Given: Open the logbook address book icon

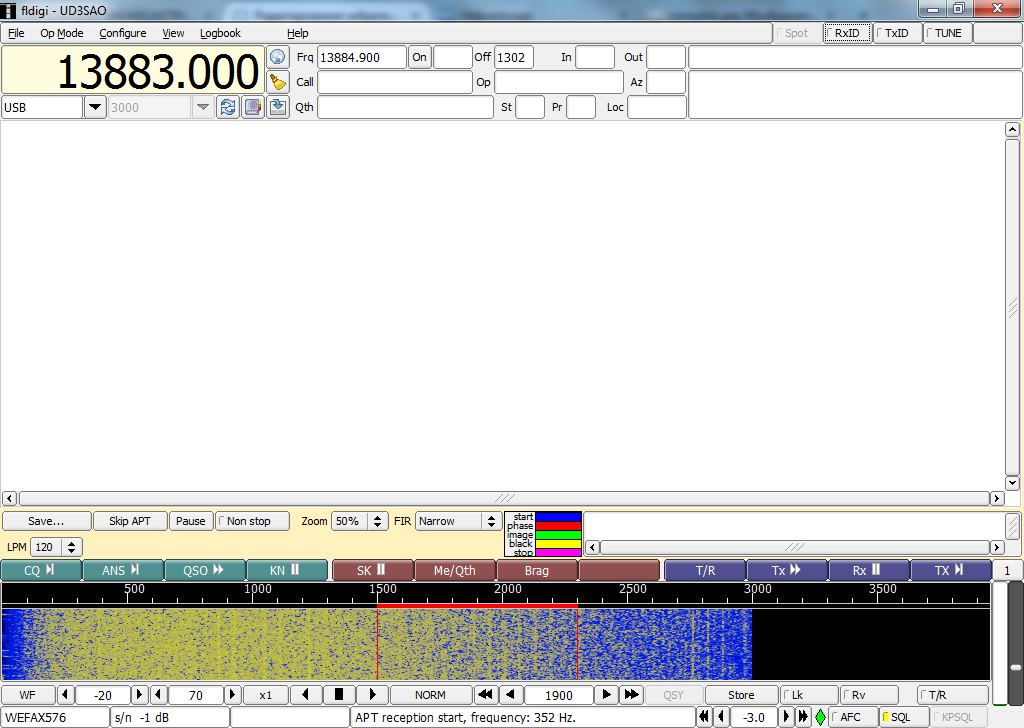Looking at the screenshot, I should [x=252, y=107].
